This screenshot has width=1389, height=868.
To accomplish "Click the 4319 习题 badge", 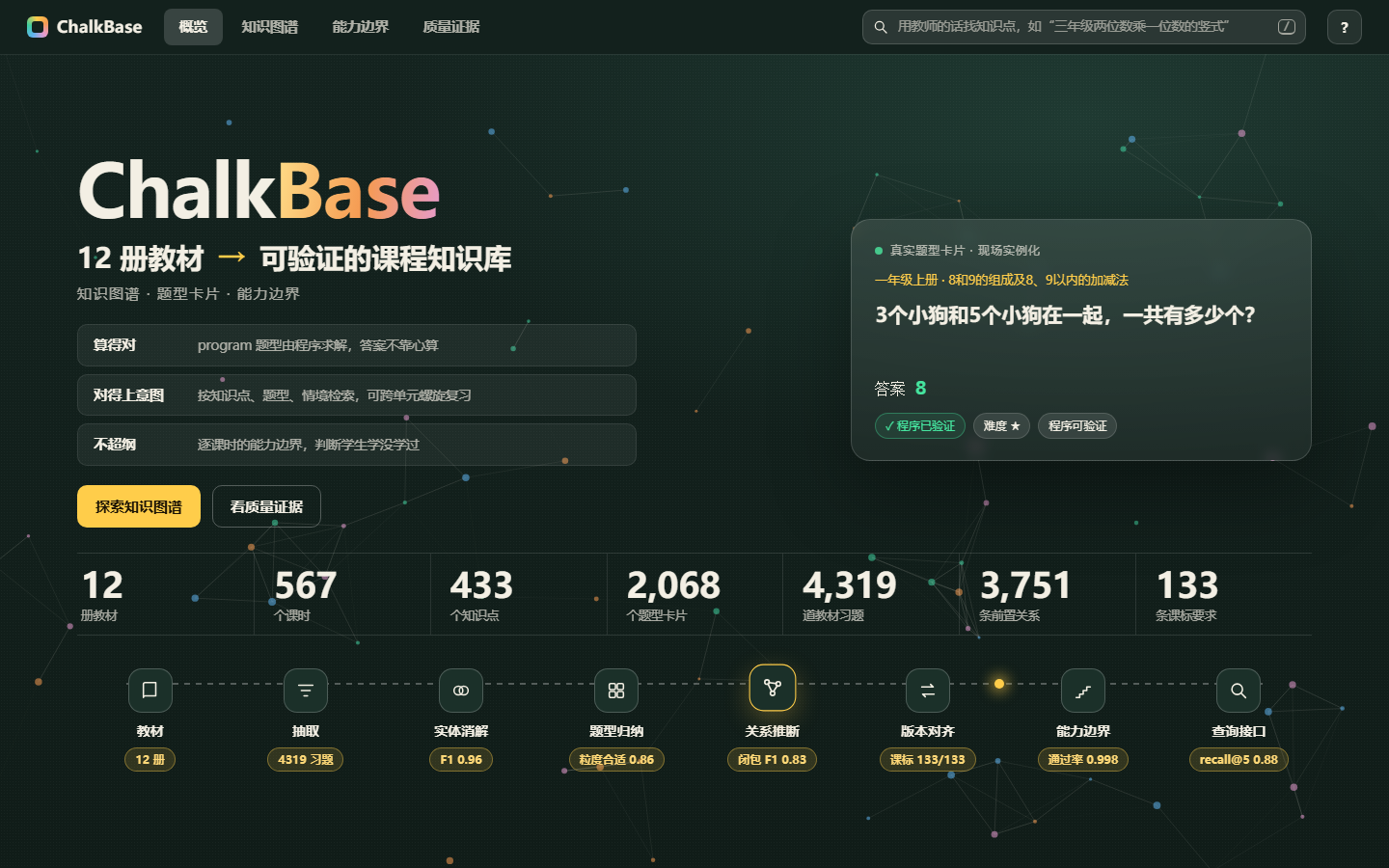I will pos(306,760).
